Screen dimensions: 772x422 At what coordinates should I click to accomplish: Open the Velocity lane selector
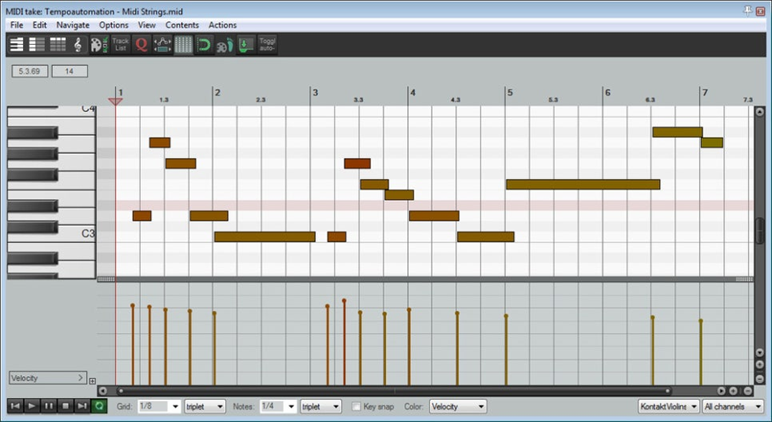tap(48, 378)
